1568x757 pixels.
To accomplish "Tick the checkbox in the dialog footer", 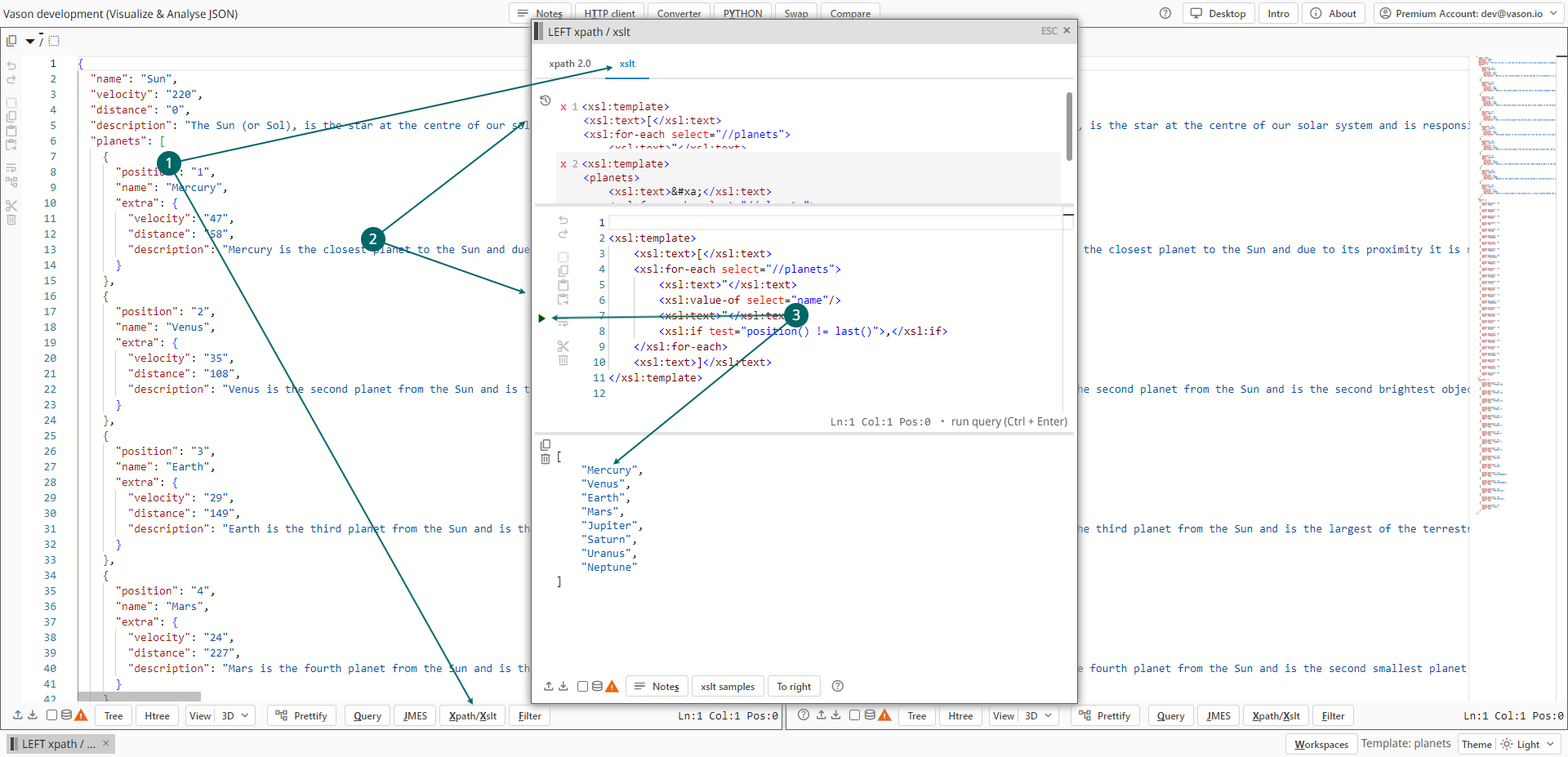I will click(x=582, y=687).
